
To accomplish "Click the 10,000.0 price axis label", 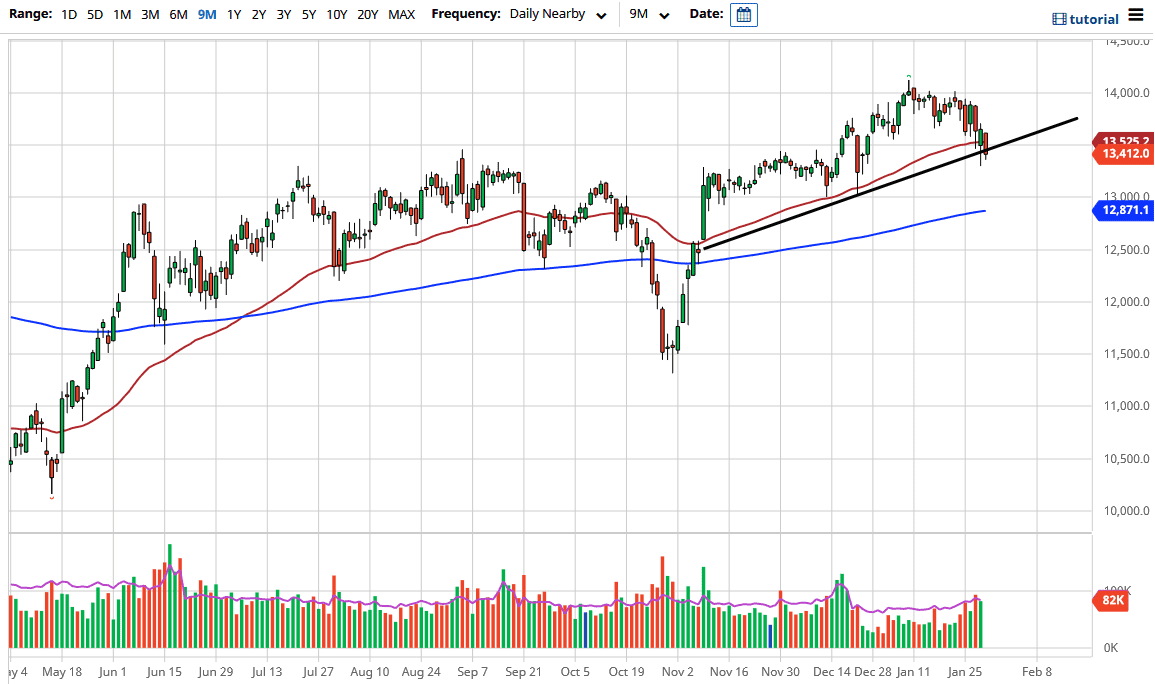I will pyautogui.click(x=1126, y=511).
